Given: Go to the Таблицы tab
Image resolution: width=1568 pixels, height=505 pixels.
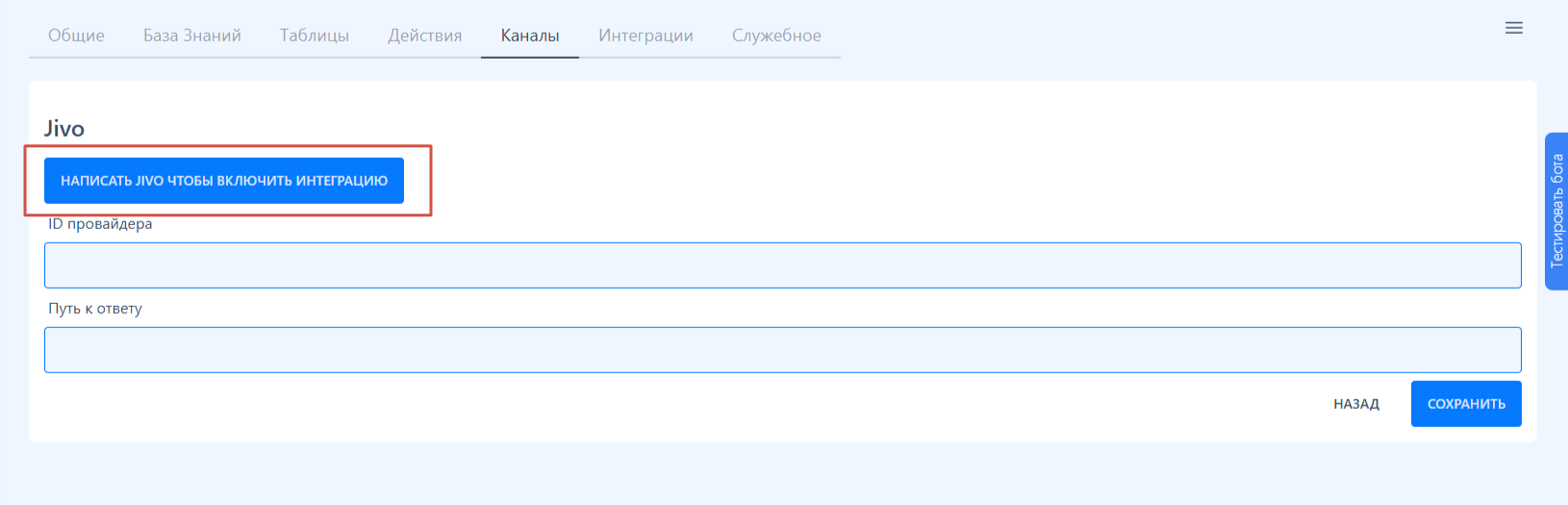Looking at the screenshot, I should click(315, 36).
